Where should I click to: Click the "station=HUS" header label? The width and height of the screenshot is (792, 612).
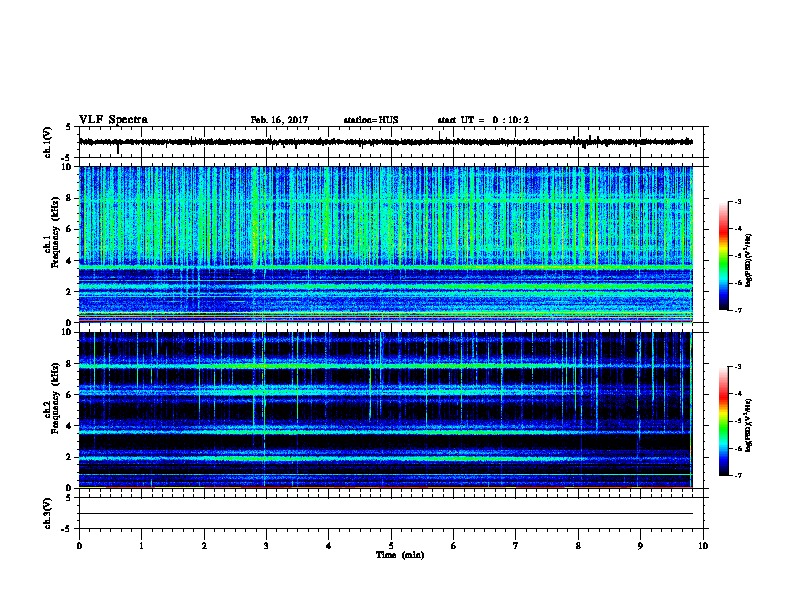coord(371,120)
